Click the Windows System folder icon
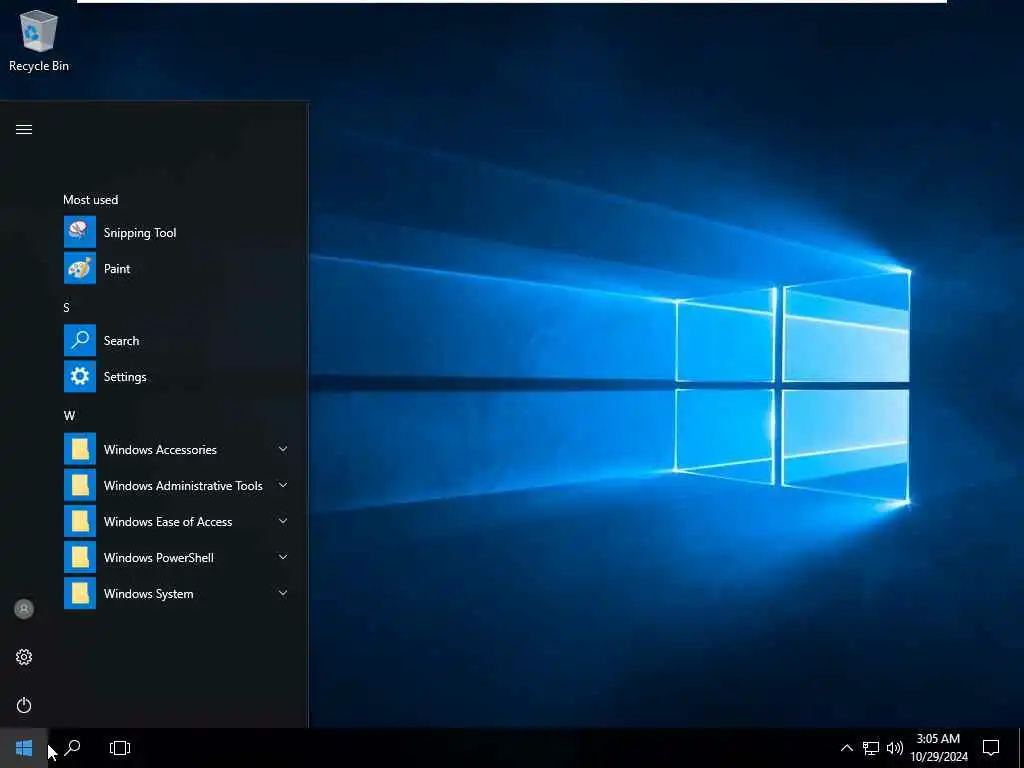 coord(80,593)
